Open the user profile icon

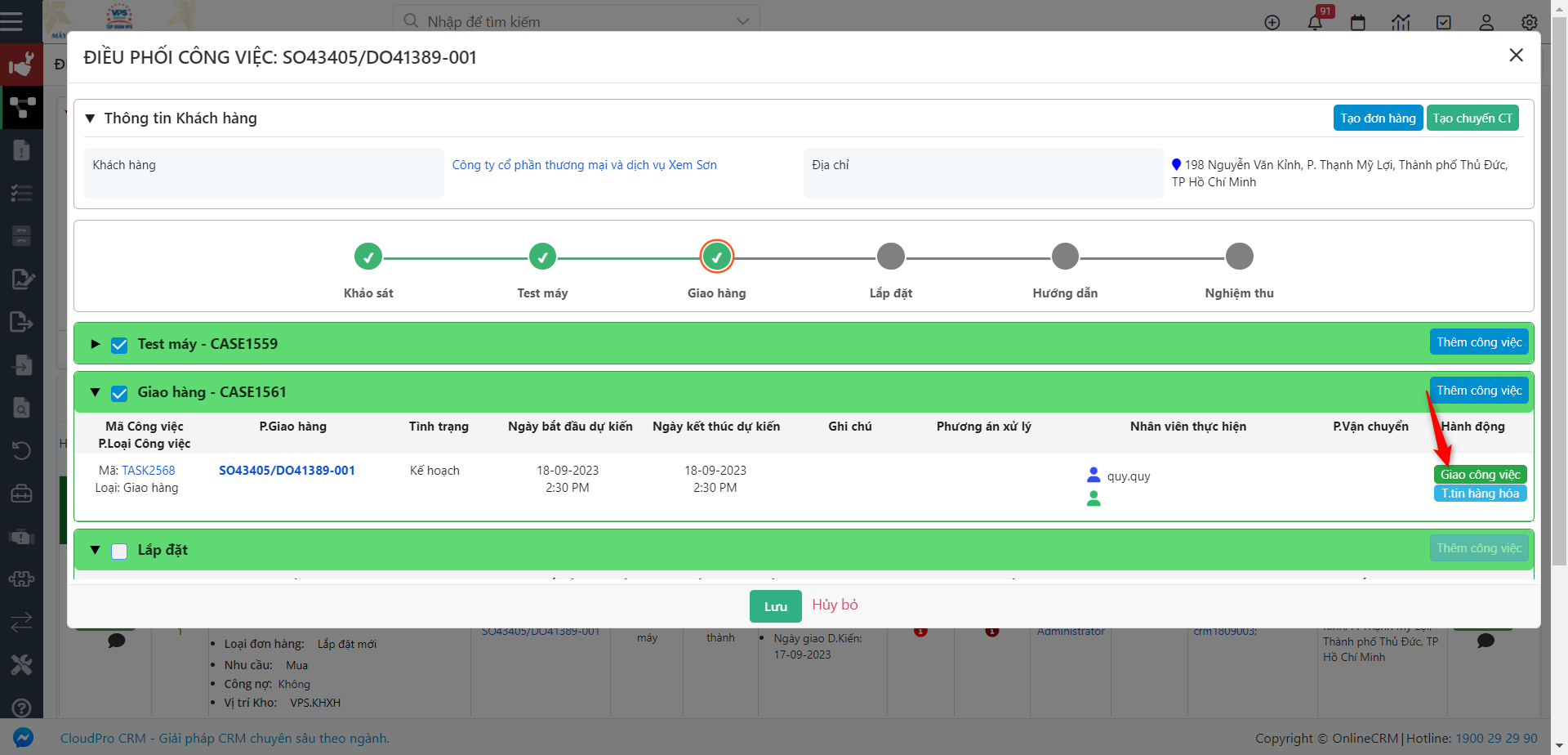coord(1486,23)
